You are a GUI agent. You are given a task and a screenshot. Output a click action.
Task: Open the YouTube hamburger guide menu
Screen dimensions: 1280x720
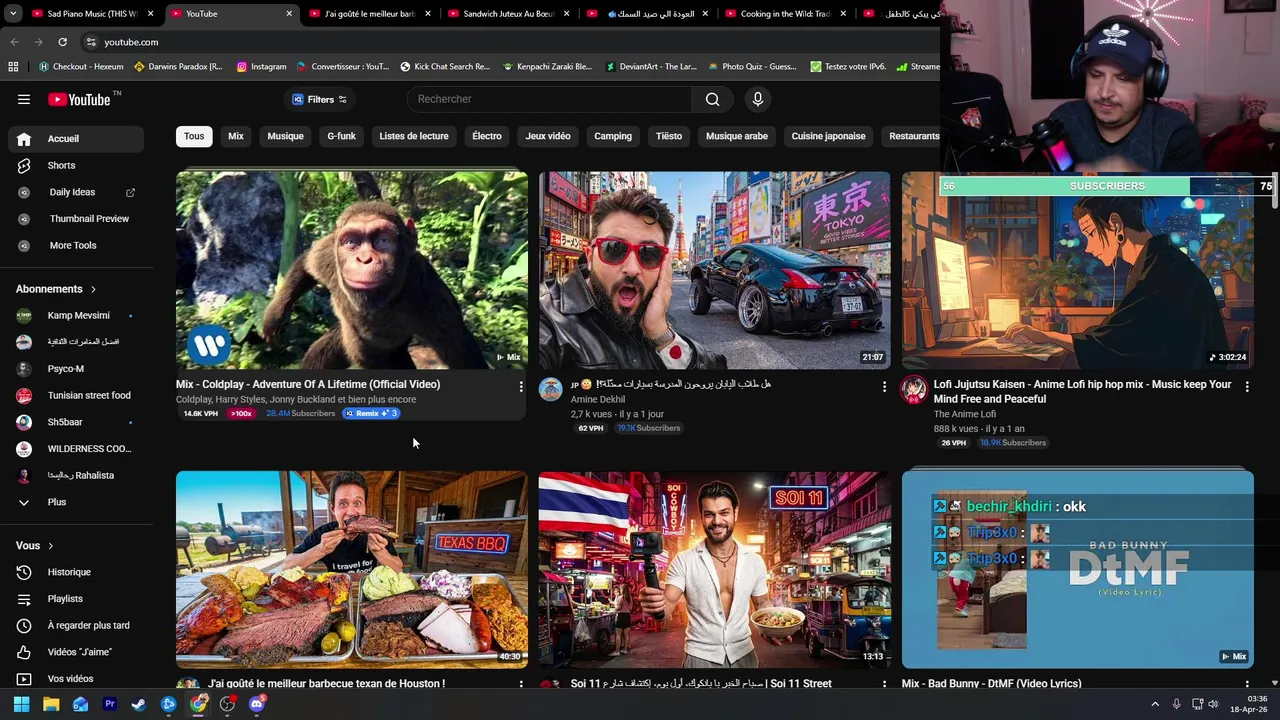coord(24,99)
